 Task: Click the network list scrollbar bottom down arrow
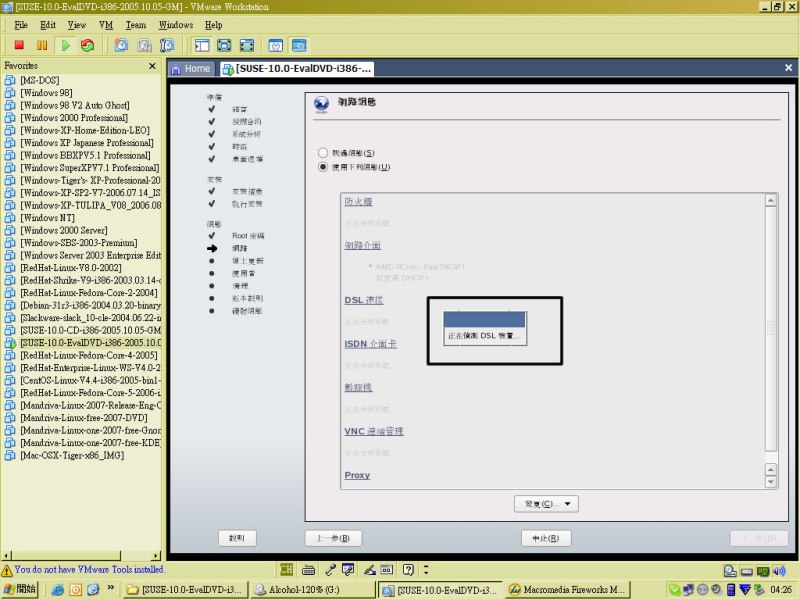pyautogui.click(x=771, y=482)
